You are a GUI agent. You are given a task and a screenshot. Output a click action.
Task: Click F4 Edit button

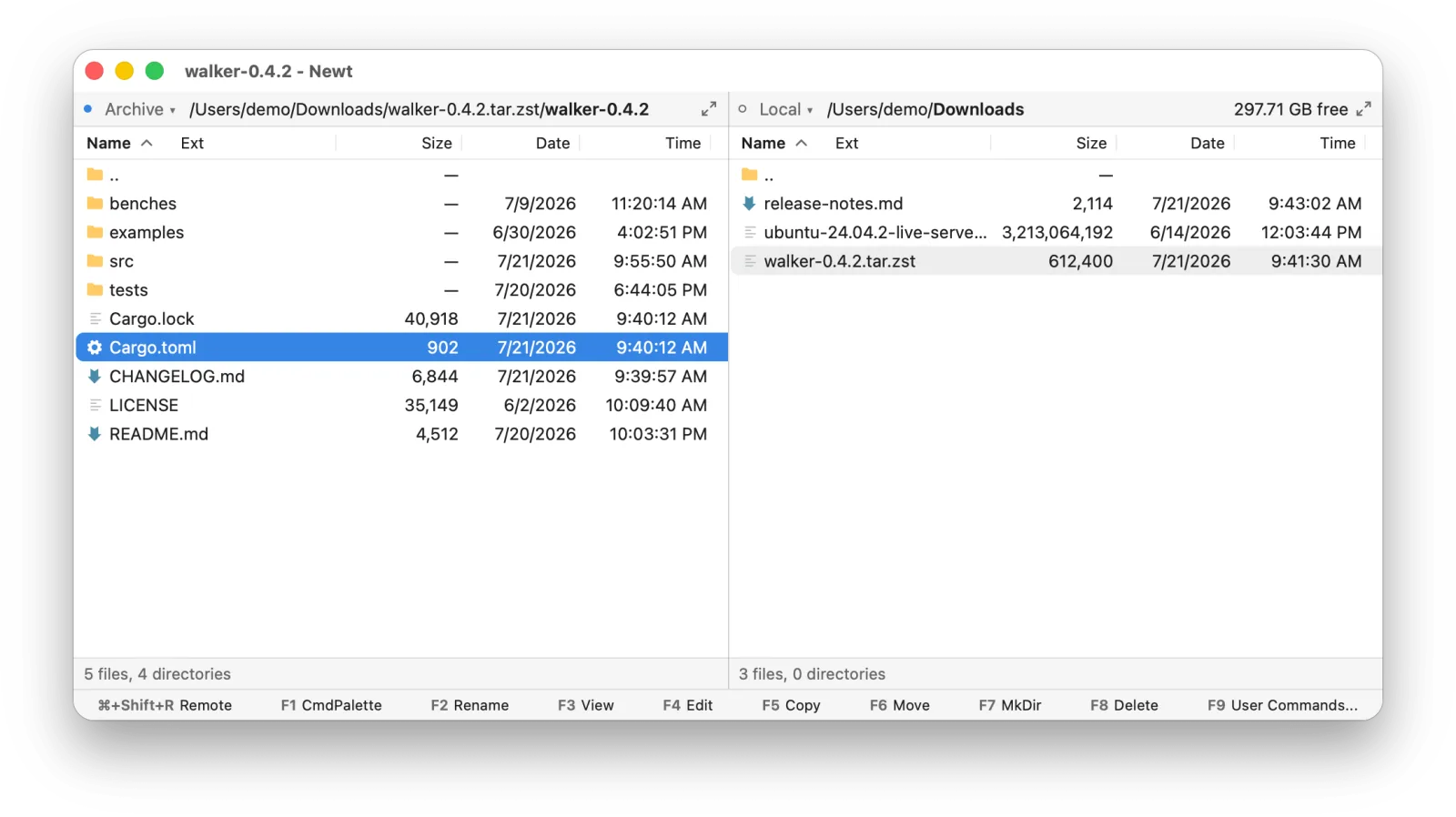pos(687,705)
